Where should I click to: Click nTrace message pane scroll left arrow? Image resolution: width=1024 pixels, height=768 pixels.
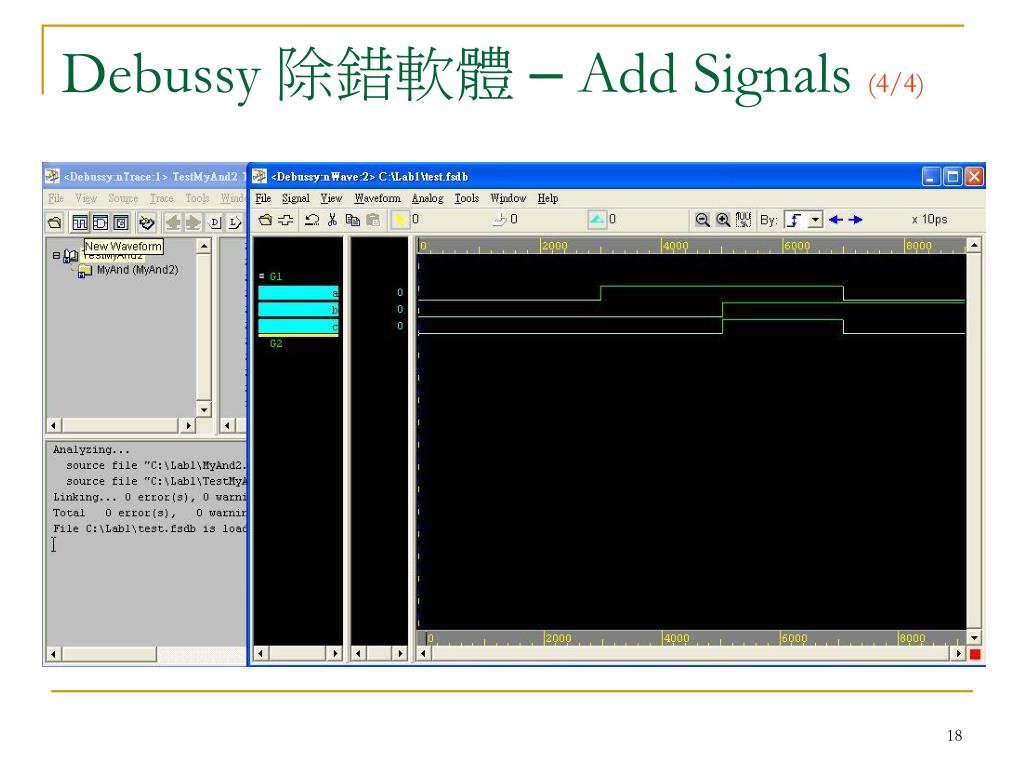tap(54, 654)
